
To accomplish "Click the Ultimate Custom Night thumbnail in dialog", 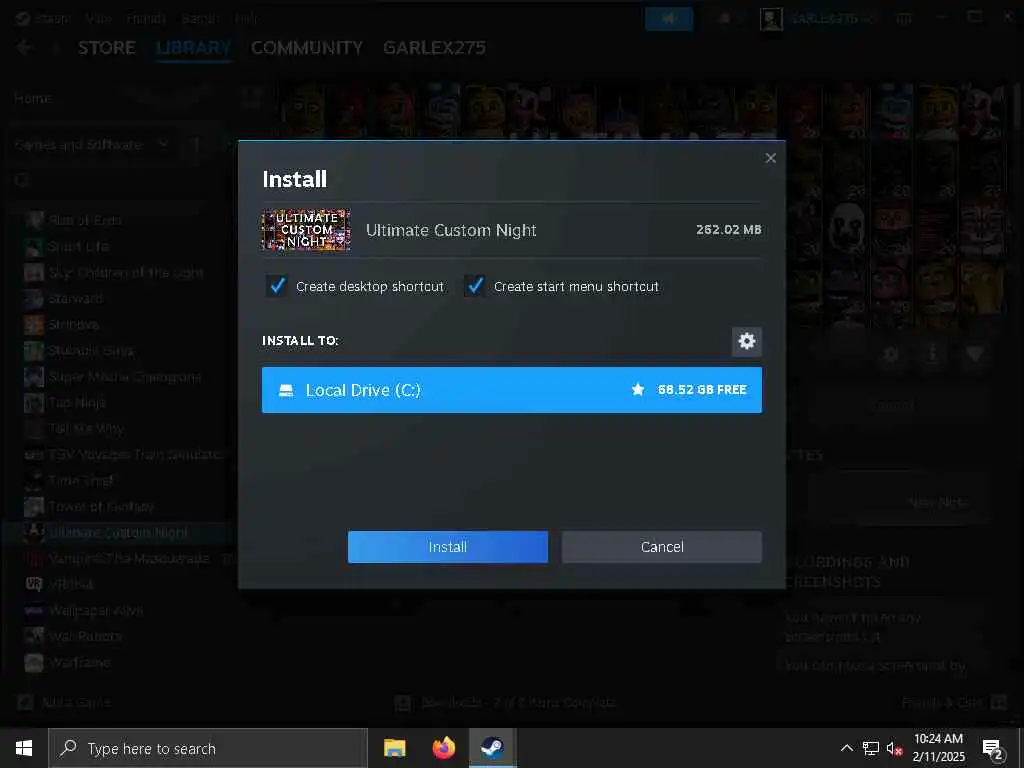I will point(306,230).
